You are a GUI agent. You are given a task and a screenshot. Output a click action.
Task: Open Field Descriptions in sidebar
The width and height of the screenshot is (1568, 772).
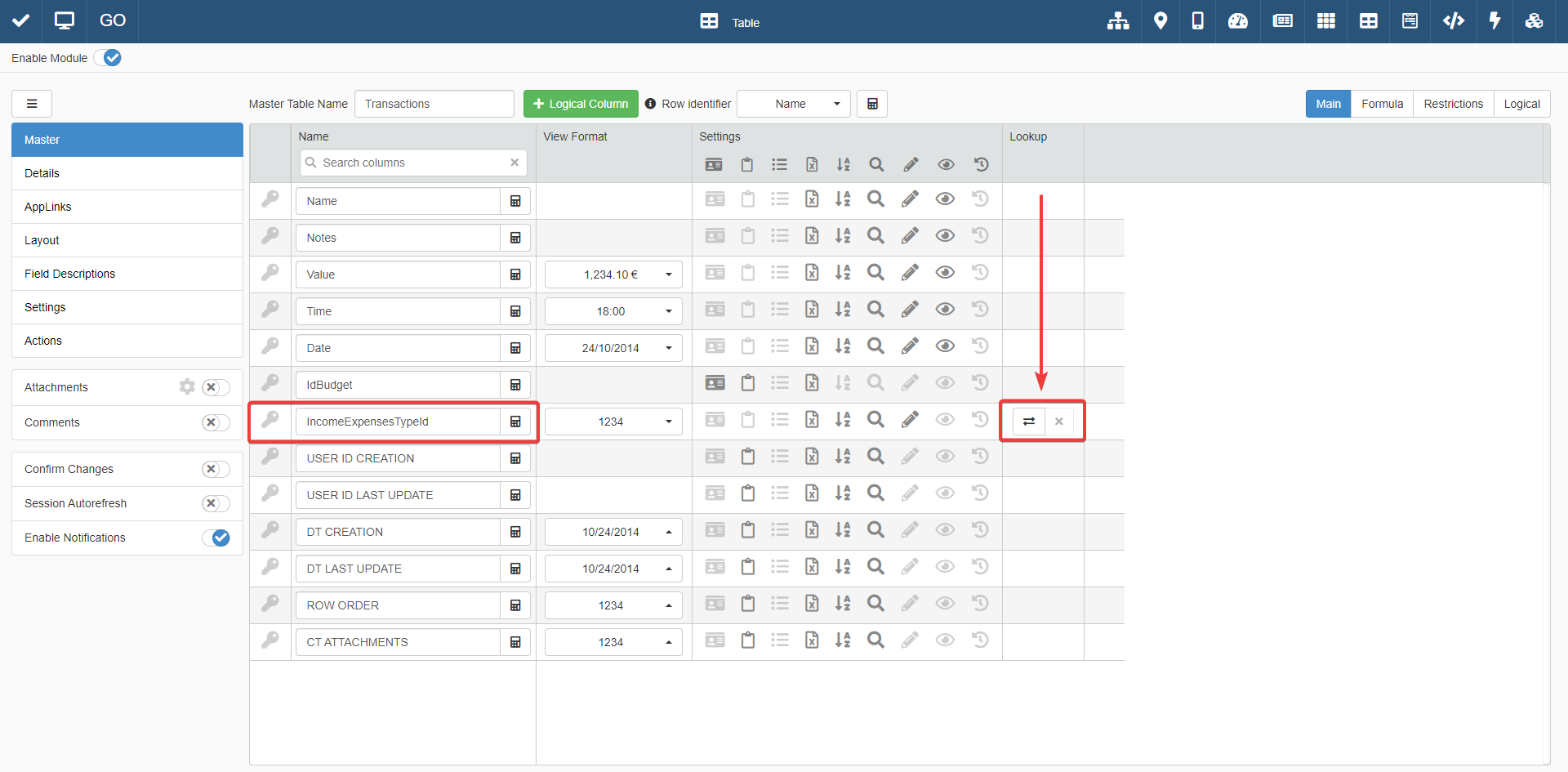click(69, 274)
